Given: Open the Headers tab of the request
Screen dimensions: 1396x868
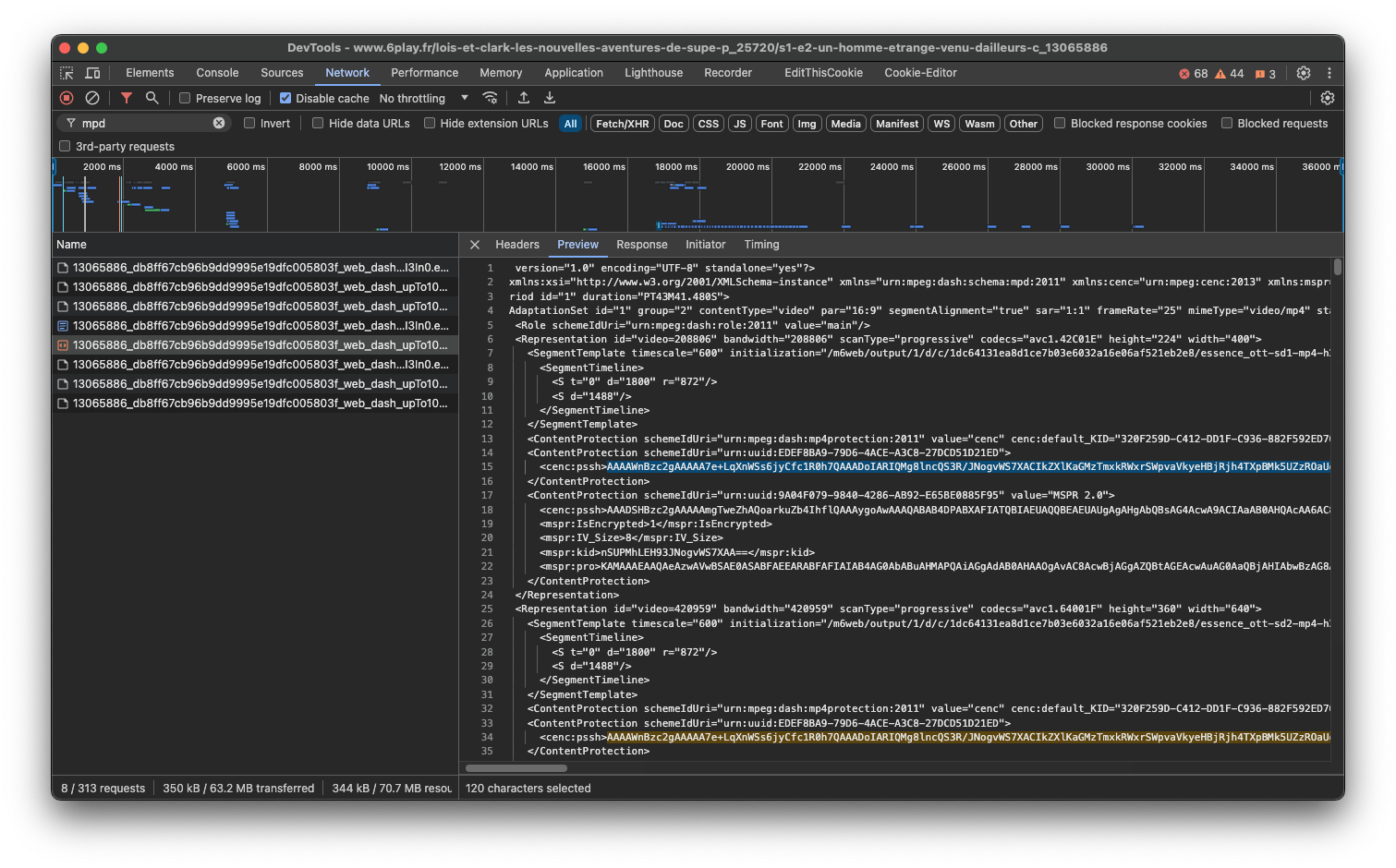Looking at the screenshot, I should 516,245.
